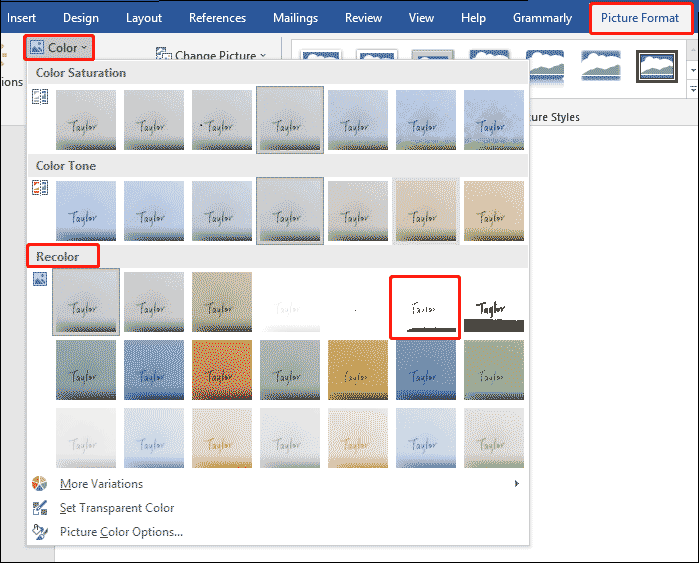The width and height of the screenshot is (699, 563).
Task: Open Picture Color Options menu entry
Action: [121, 532]
